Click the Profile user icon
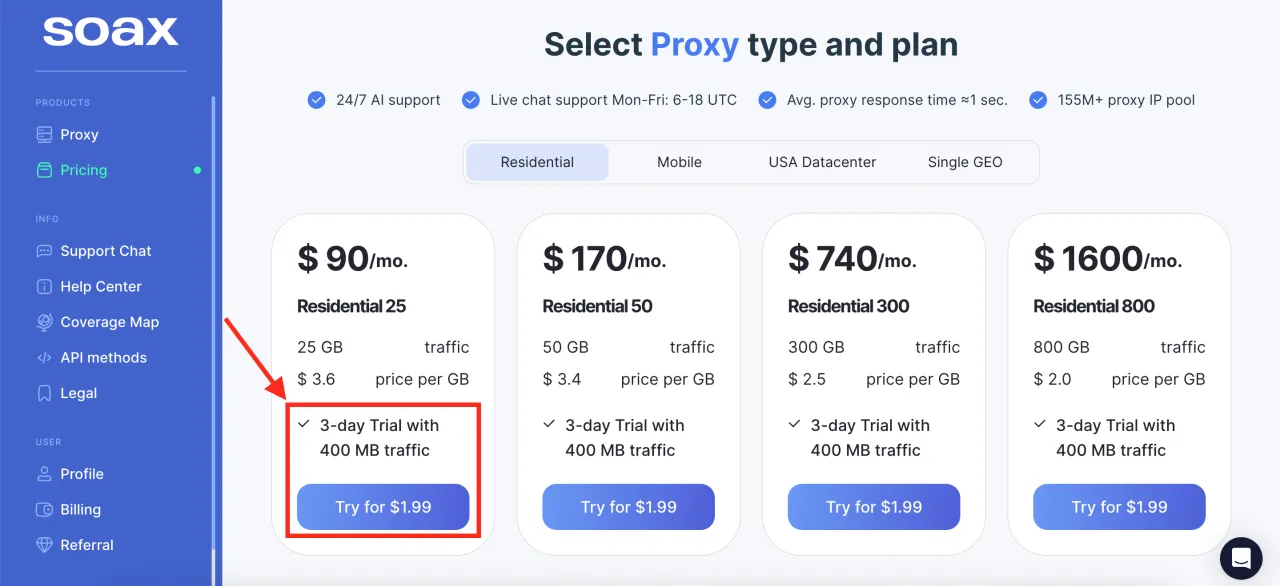The height and width of the screenshot is (586, 1280). [x=44, y=474]
